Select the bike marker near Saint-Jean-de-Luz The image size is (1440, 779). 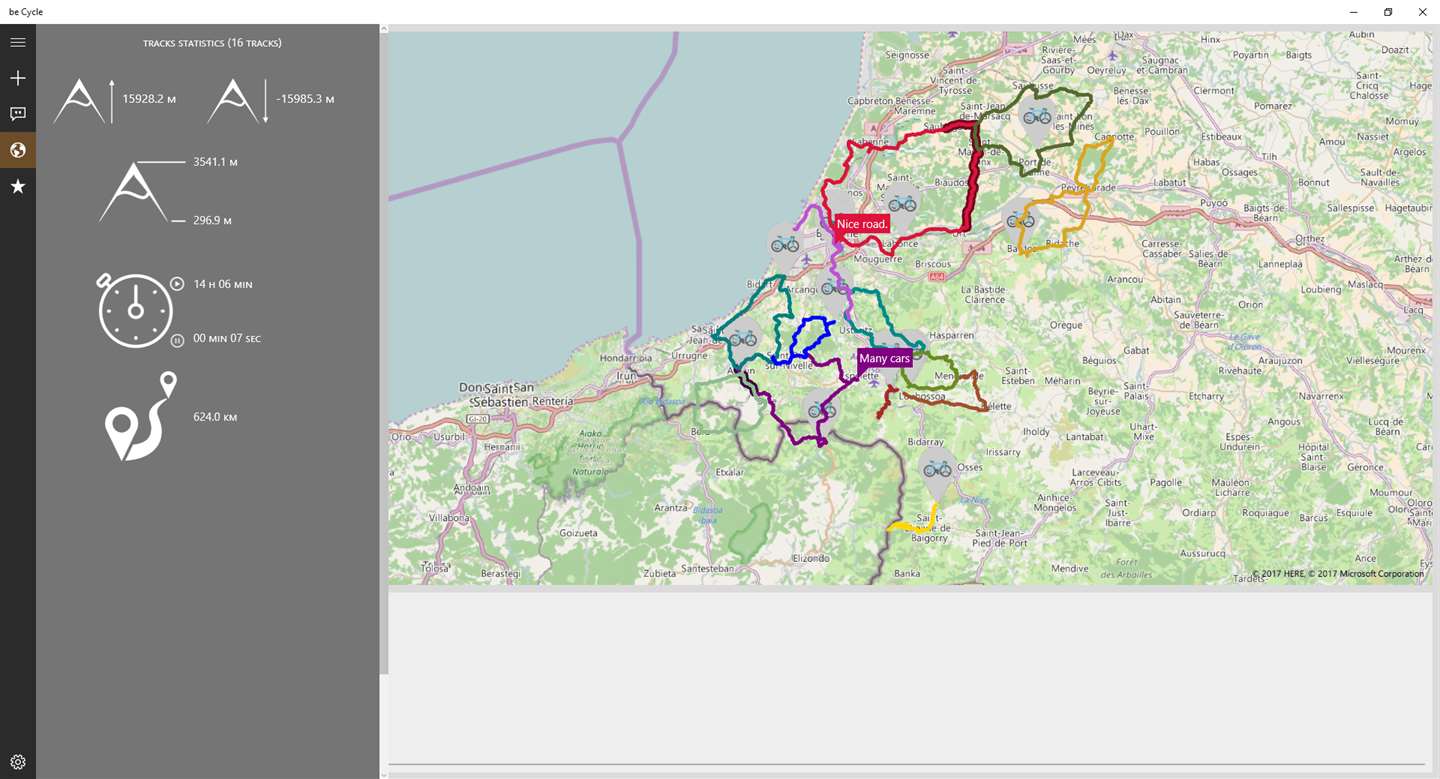pos(742,340)
